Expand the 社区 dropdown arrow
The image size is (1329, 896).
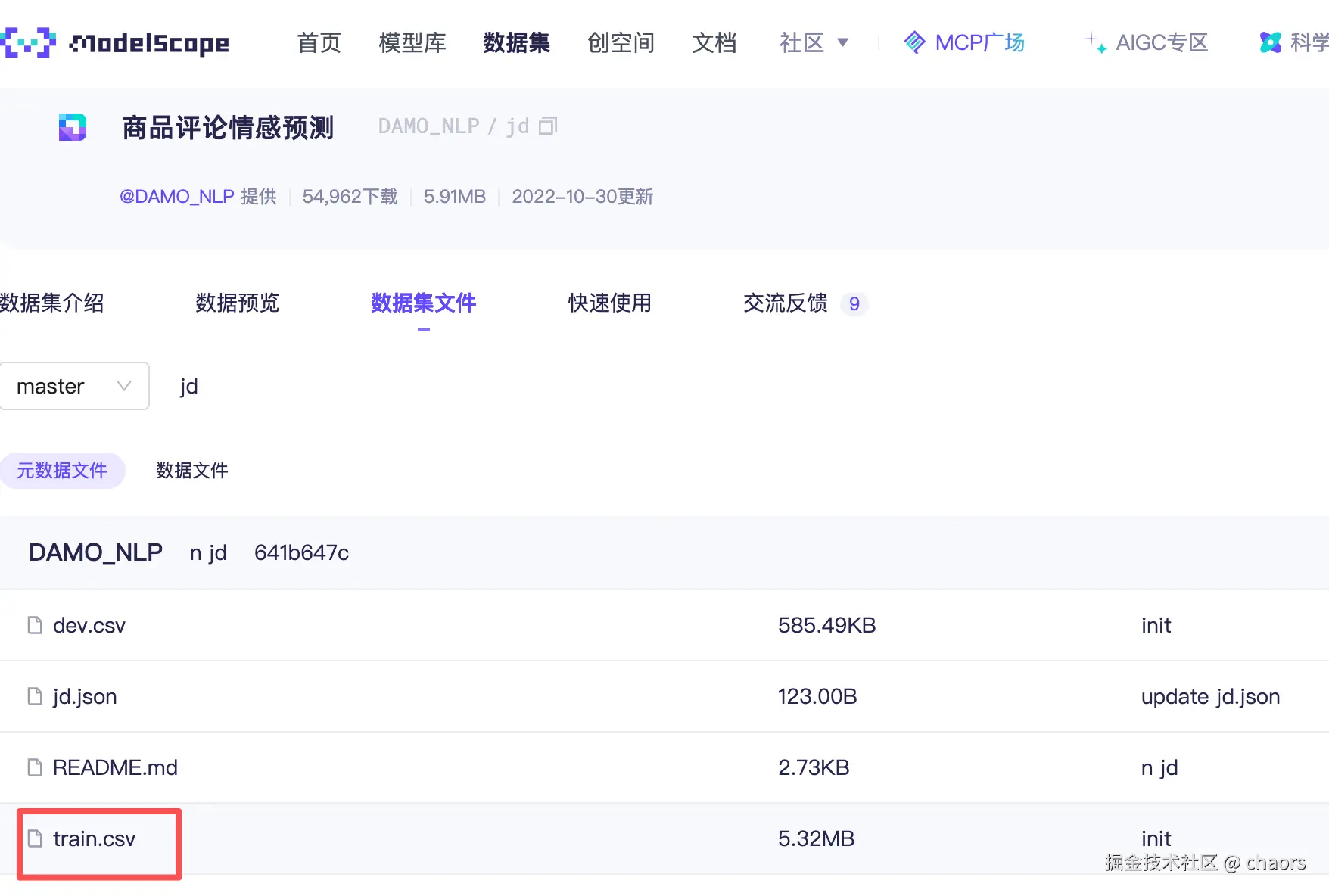[842, 42]
